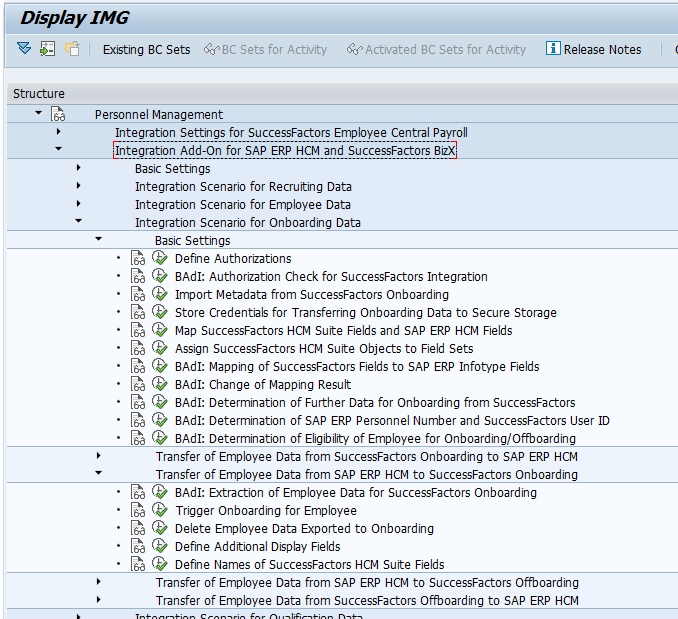
Task: Open documentation for Define Names of SuccessFactors HCM Suite Fields
Action: pyautogui.click(x=138, y=565)
